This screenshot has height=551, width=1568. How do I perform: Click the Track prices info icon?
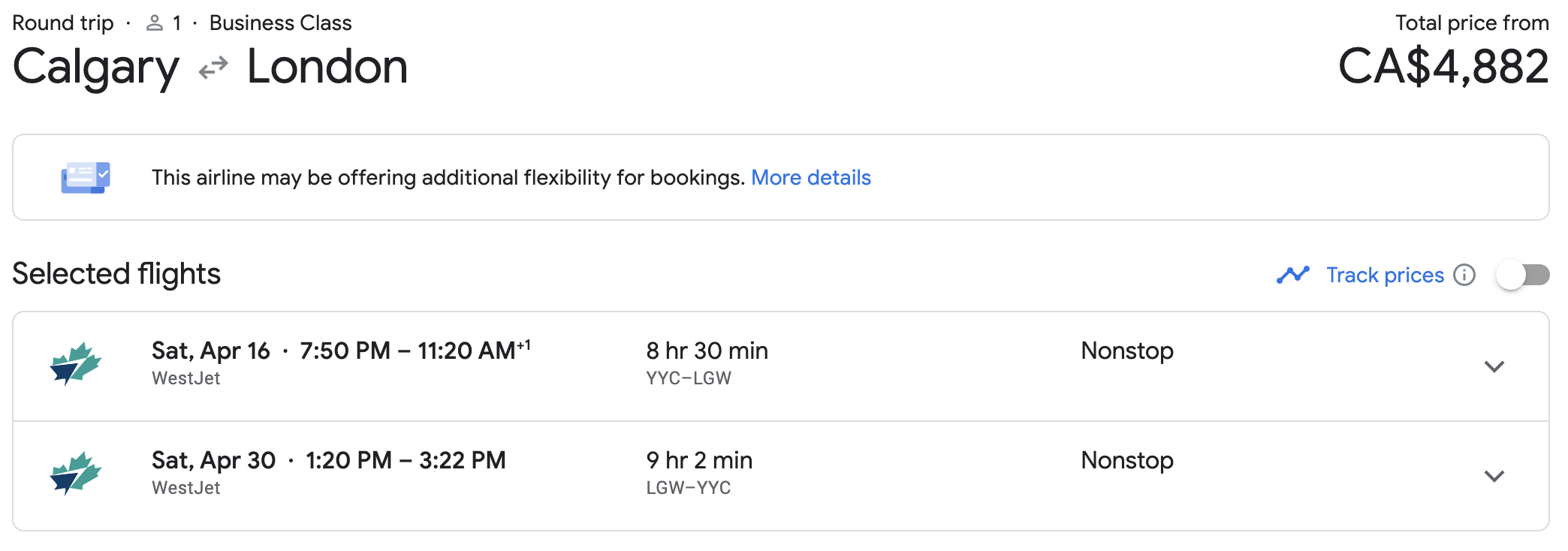1464,275
